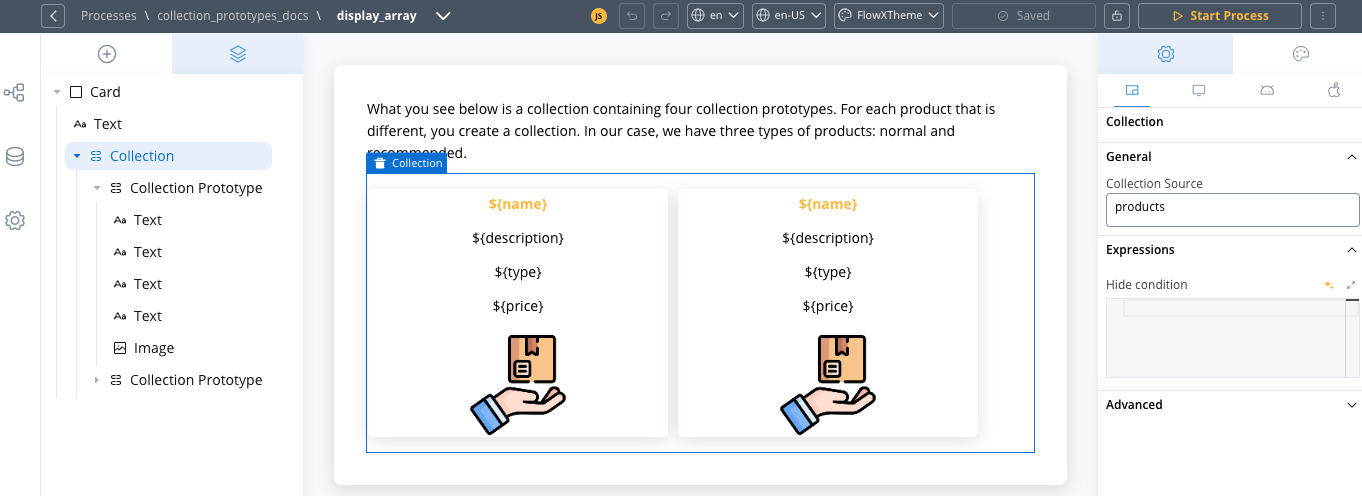Switch to the add component plus tab
This screenshot has width=1362, height=496.
coord(107,54)
